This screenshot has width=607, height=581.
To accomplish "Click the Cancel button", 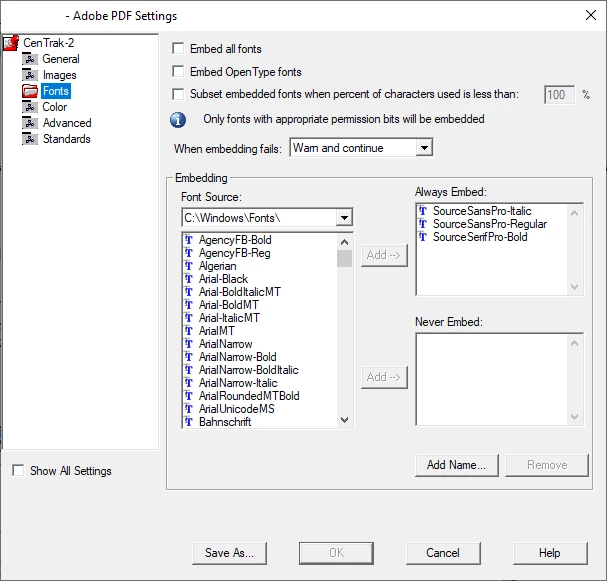I will 443,553.
